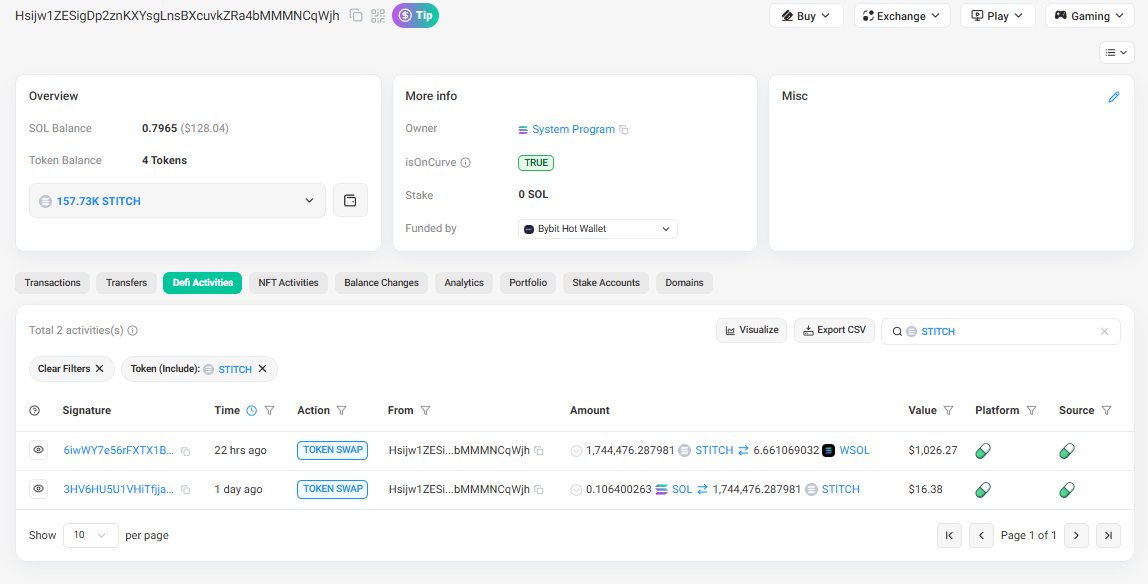This screenshot has width=1148, height=584.
Task: Open the rows per page dropdown
Action: pyautogui.click(x=91, y=536)
